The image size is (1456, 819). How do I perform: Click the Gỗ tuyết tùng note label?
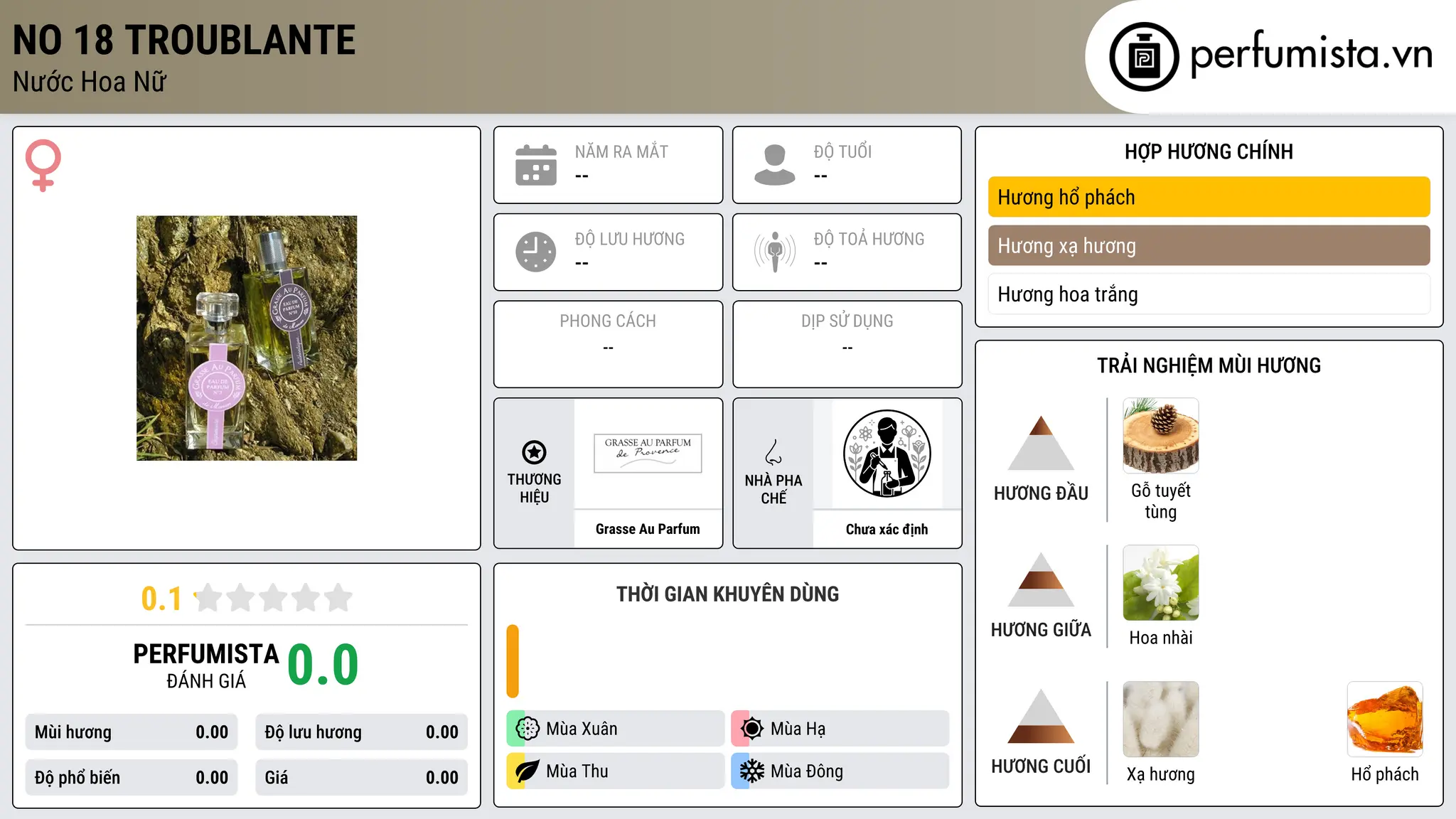[1160, 501]
